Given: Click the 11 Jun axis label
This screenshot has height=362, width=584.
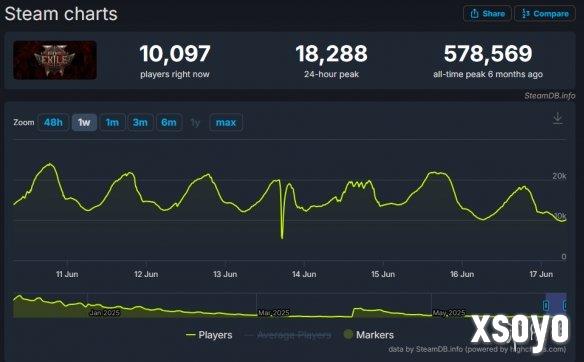Looking at the screenshot, I should 67,274.
